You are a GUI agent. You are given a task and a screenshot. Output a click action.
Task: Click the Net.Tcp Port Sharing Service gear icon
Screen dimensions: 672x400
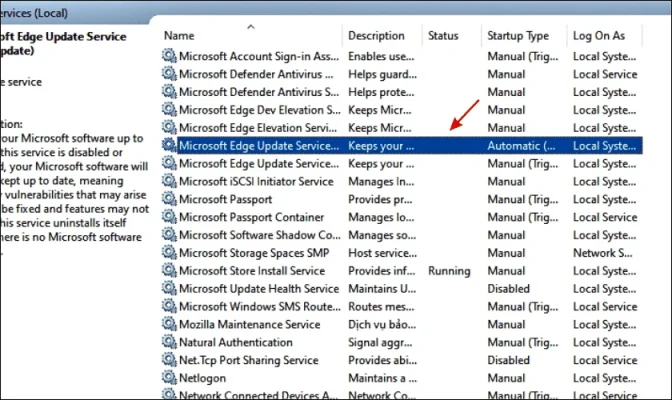coord(169,361)
